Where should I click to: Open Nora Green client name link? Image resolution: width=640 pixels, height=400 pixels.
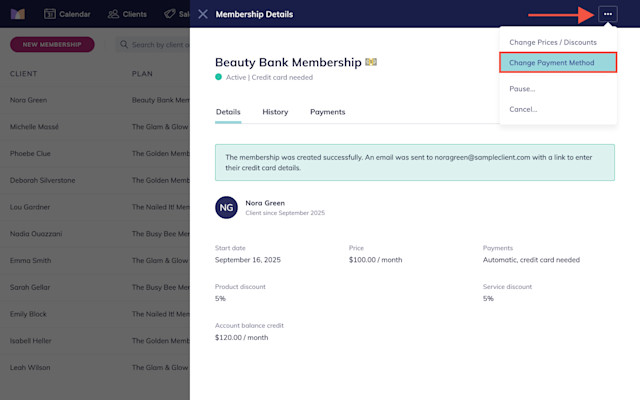pos(265,203)
